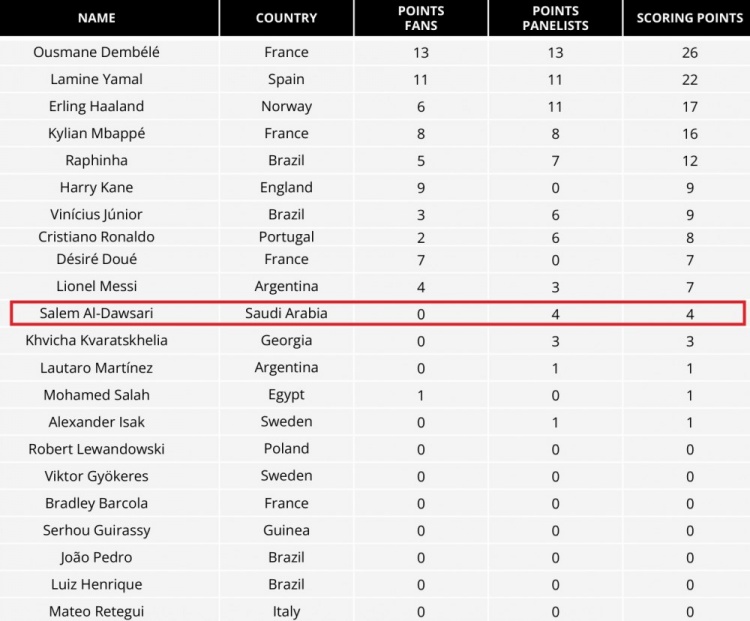The height and width of the screenshot is (621, 750).
Task: Click the Georgia country cell
Action: tap(286, 340)
